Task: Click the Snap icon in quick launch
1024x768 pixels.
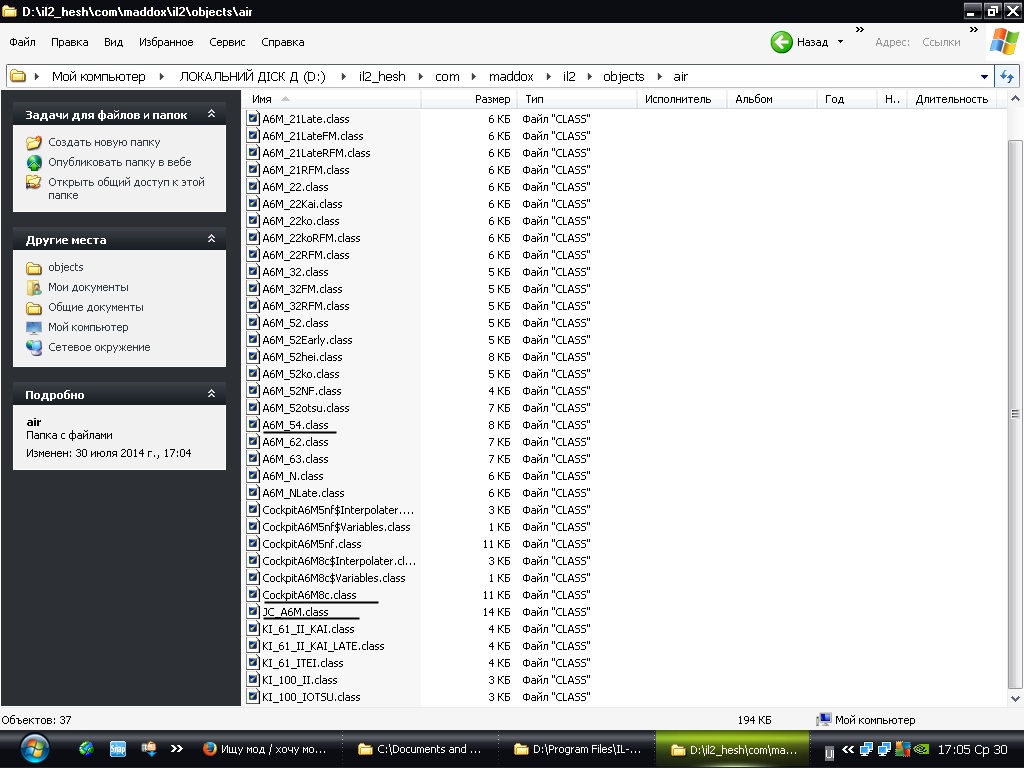Action: [118, 749]
